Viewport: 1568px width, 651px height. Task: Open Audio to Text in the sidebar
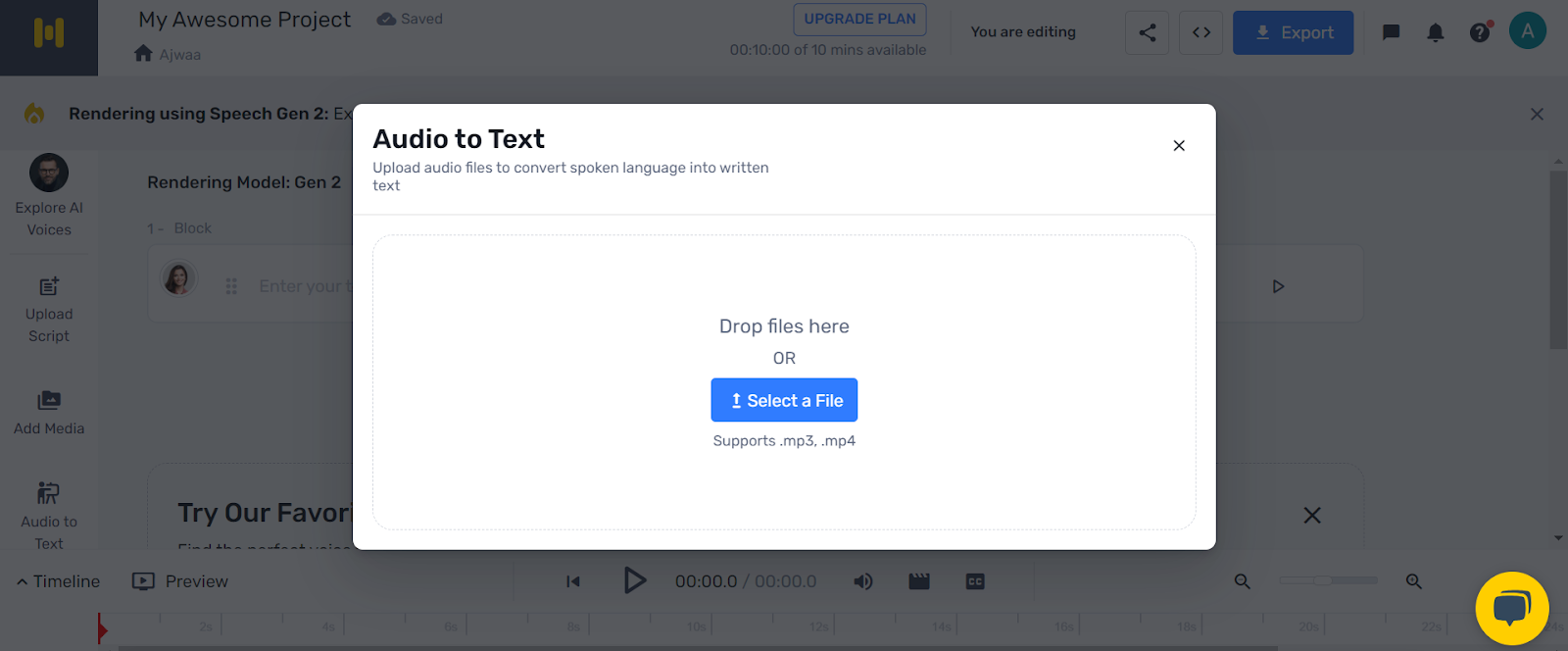pyautogui.click(x=49, y=516)
